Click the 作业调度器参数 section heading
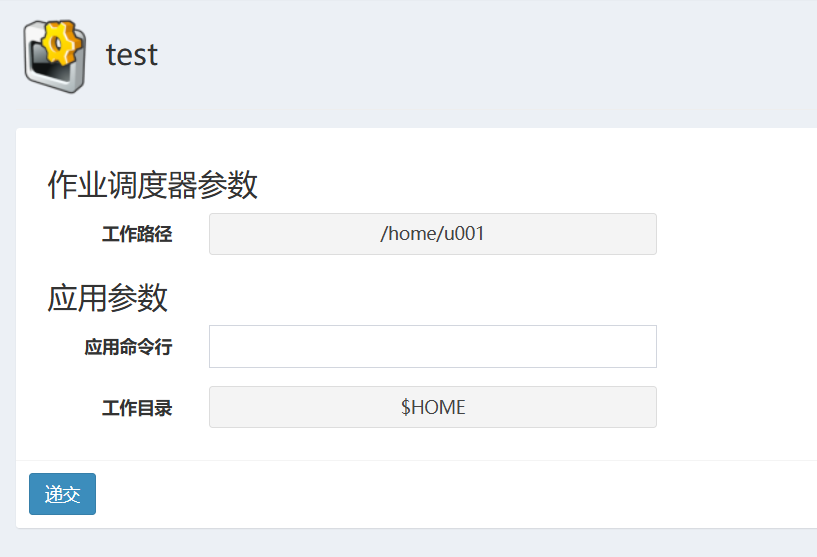817x557 pixels. [x=152, y=185]
